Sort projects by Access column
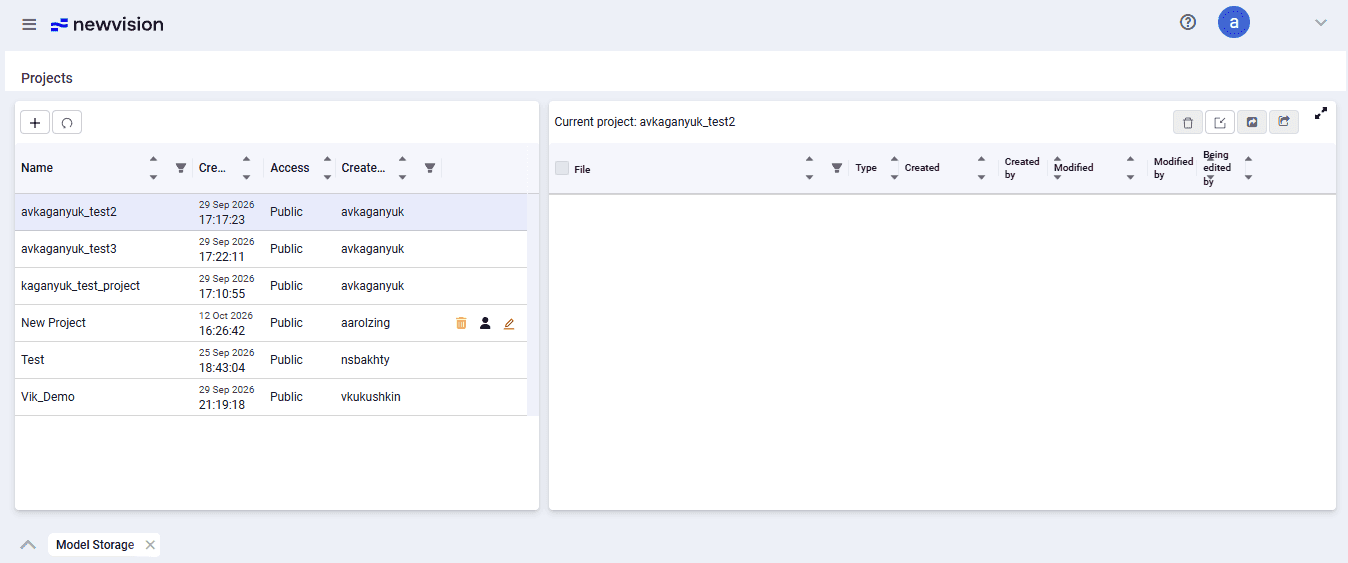This screenshot has width=1348, height=563. pos(327,168)
